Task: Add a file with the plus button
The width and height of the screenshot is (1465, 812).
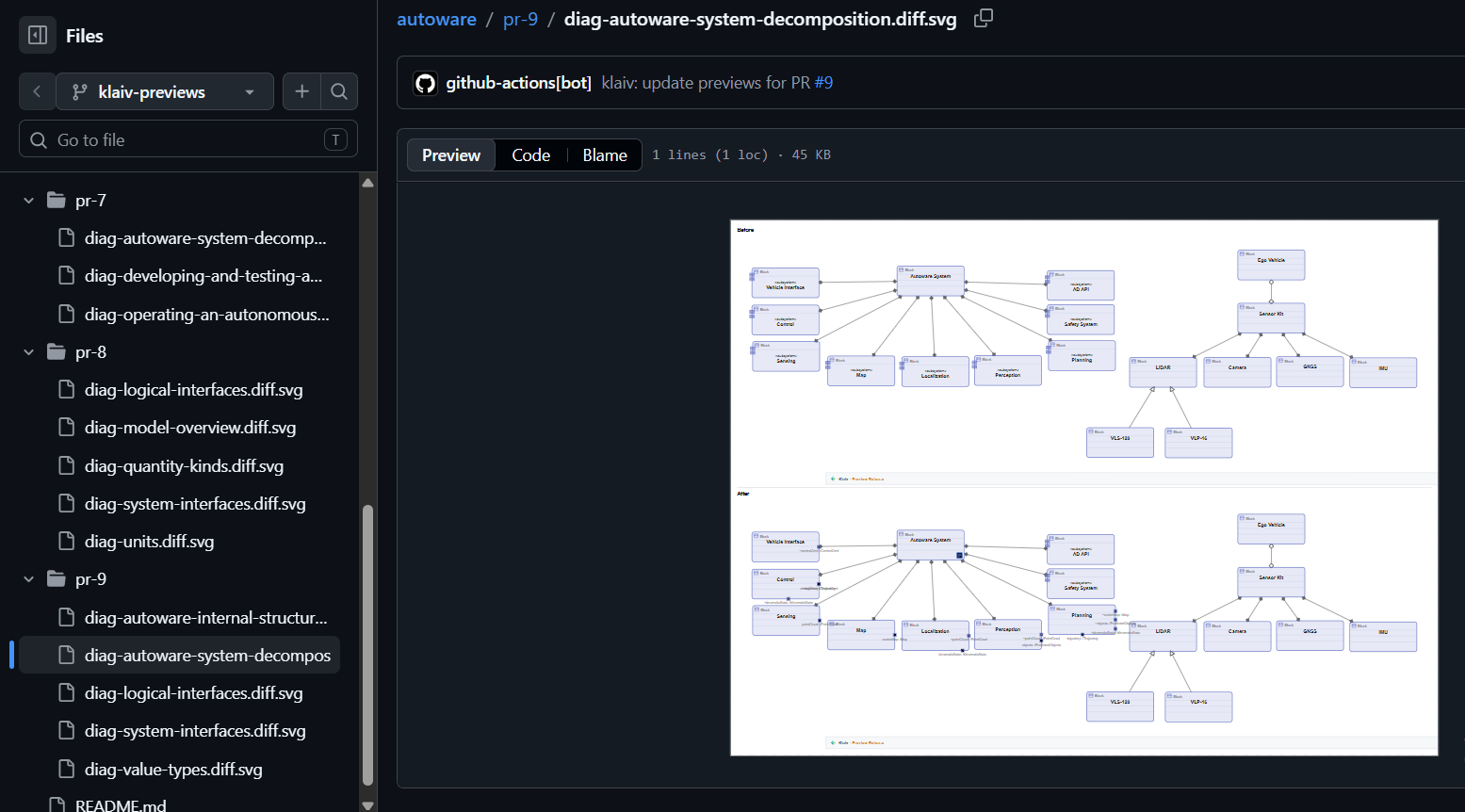Action: point(301,91)
